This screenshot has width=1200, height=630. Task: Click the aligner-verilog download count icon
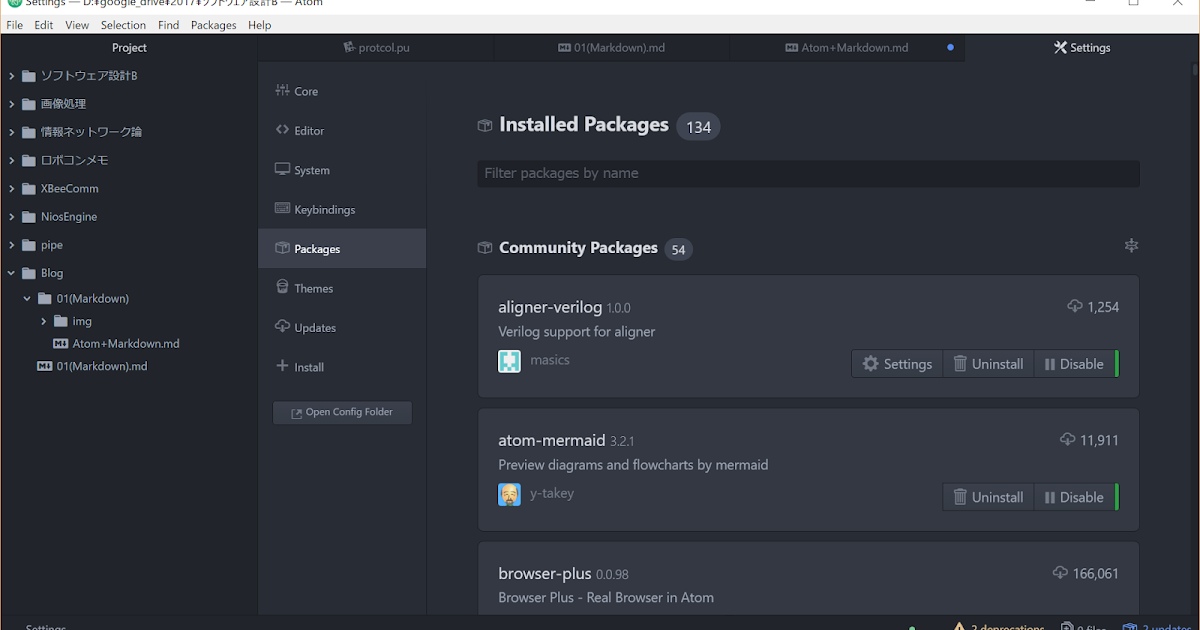(1075, 307)
